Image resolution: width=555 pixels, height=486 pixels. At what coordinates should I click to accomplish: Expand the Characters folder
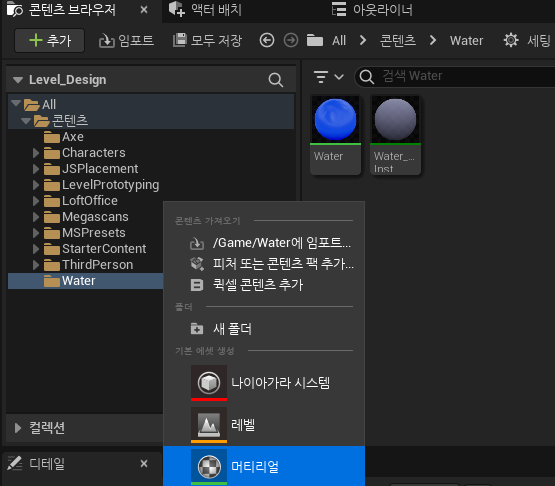35,153
